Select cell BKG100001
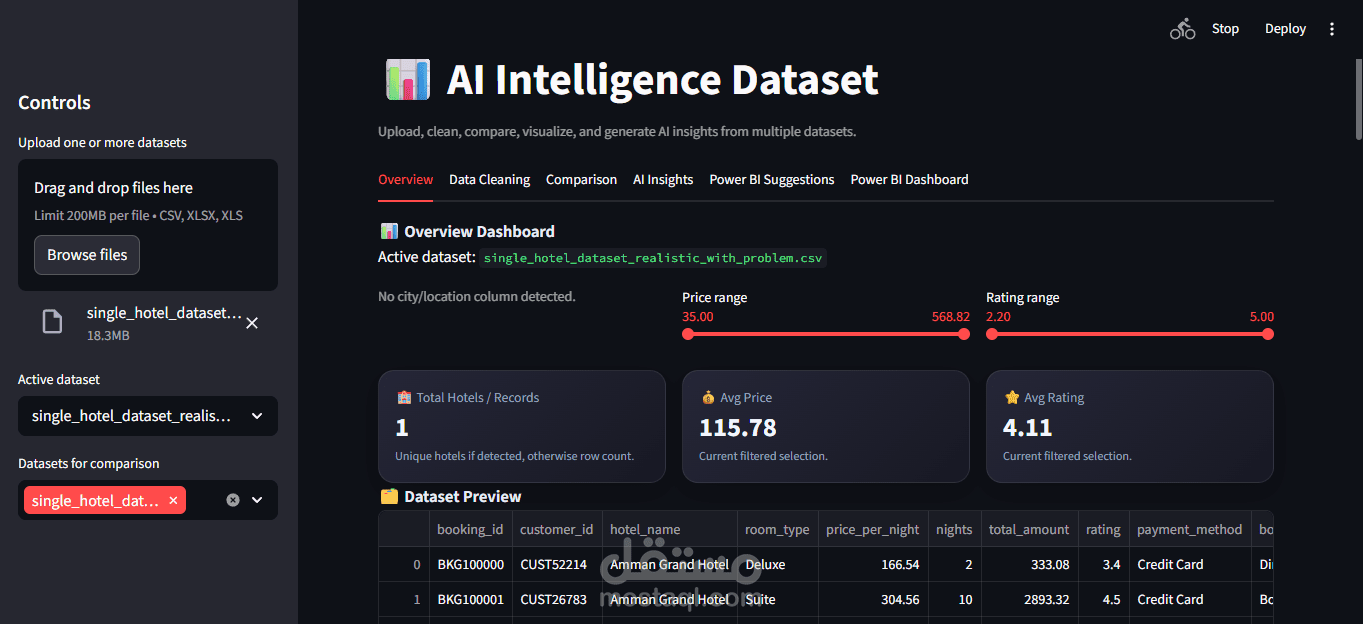Image resolution: width=1363 pixels, height=624 pixels. pos(470,599)
